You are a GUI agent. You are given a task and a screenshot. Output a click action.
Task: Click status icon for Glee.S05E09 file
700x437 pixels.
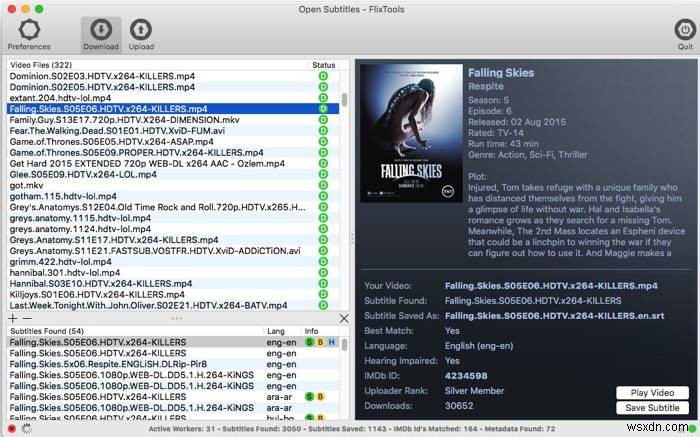(323, 174)
